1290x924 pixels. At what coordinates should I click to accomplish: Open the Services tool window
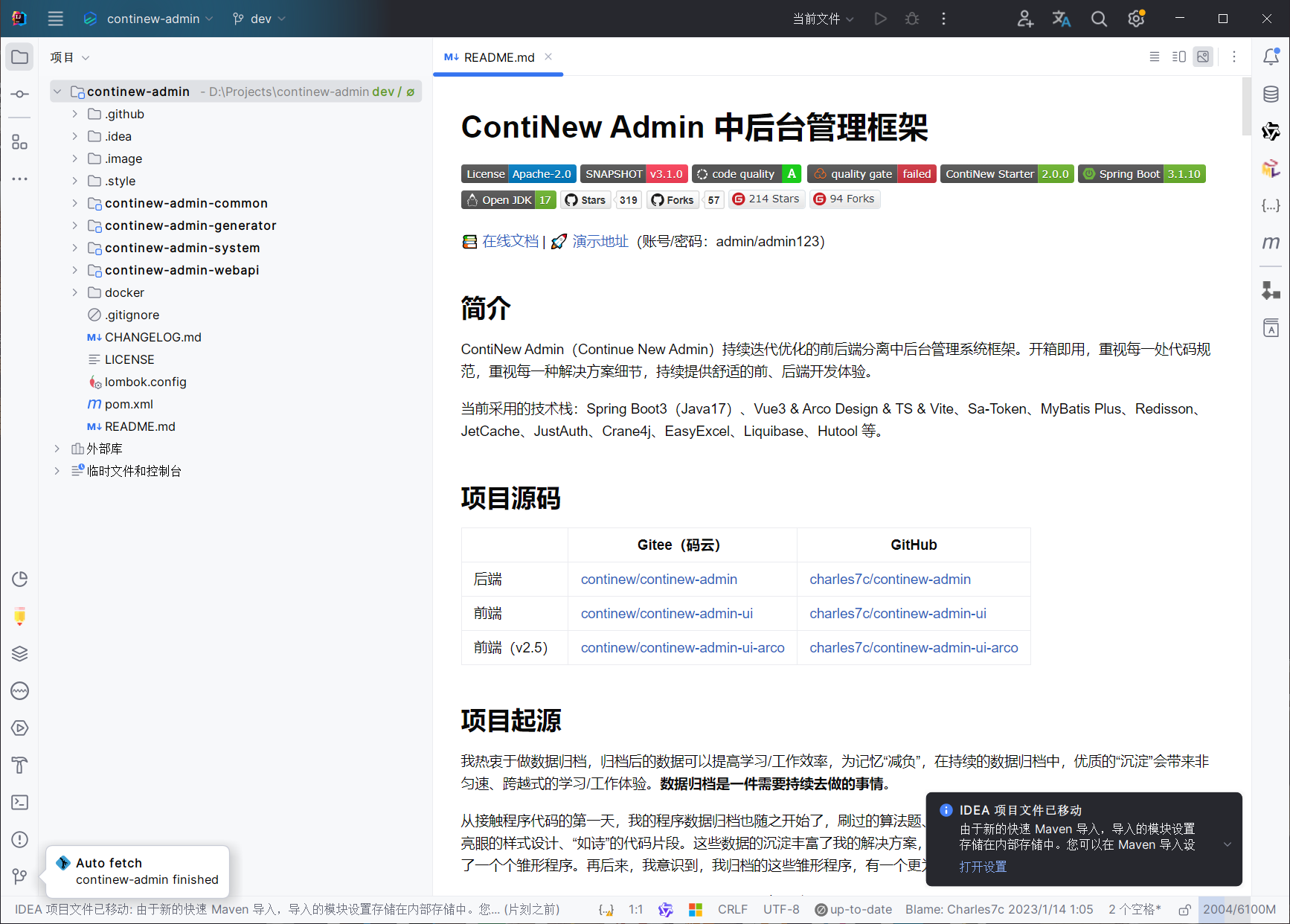coord(20,728)
